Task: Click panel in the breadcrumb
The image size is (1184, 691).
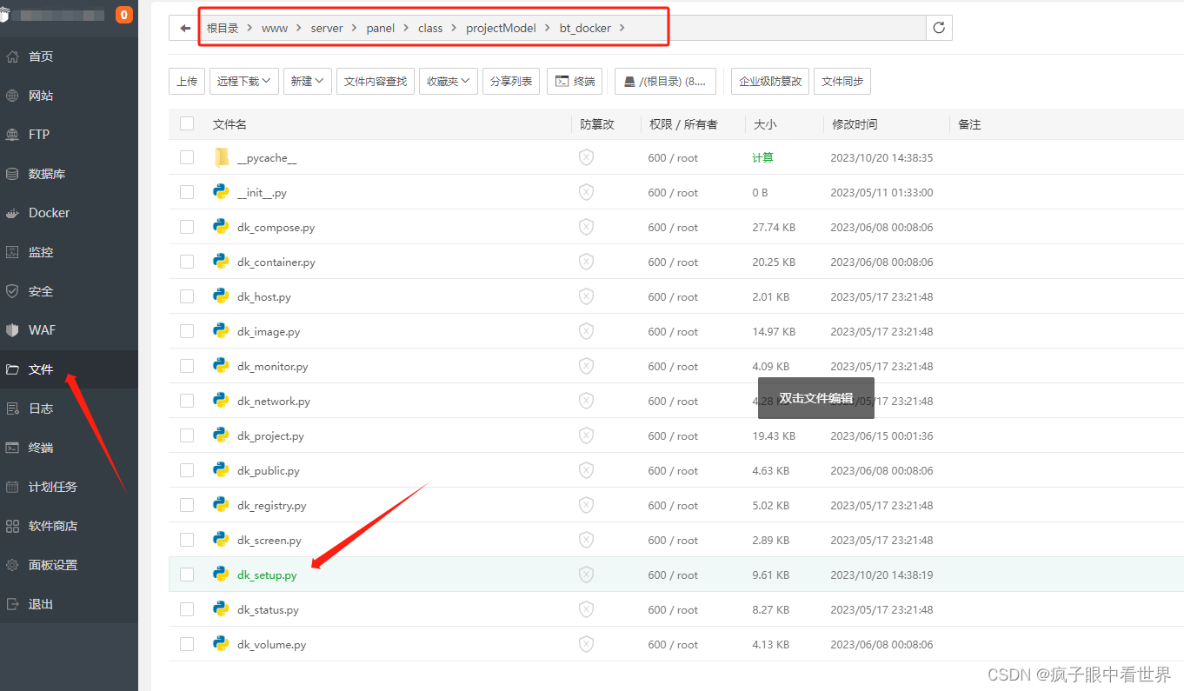Action: (381, 28)
